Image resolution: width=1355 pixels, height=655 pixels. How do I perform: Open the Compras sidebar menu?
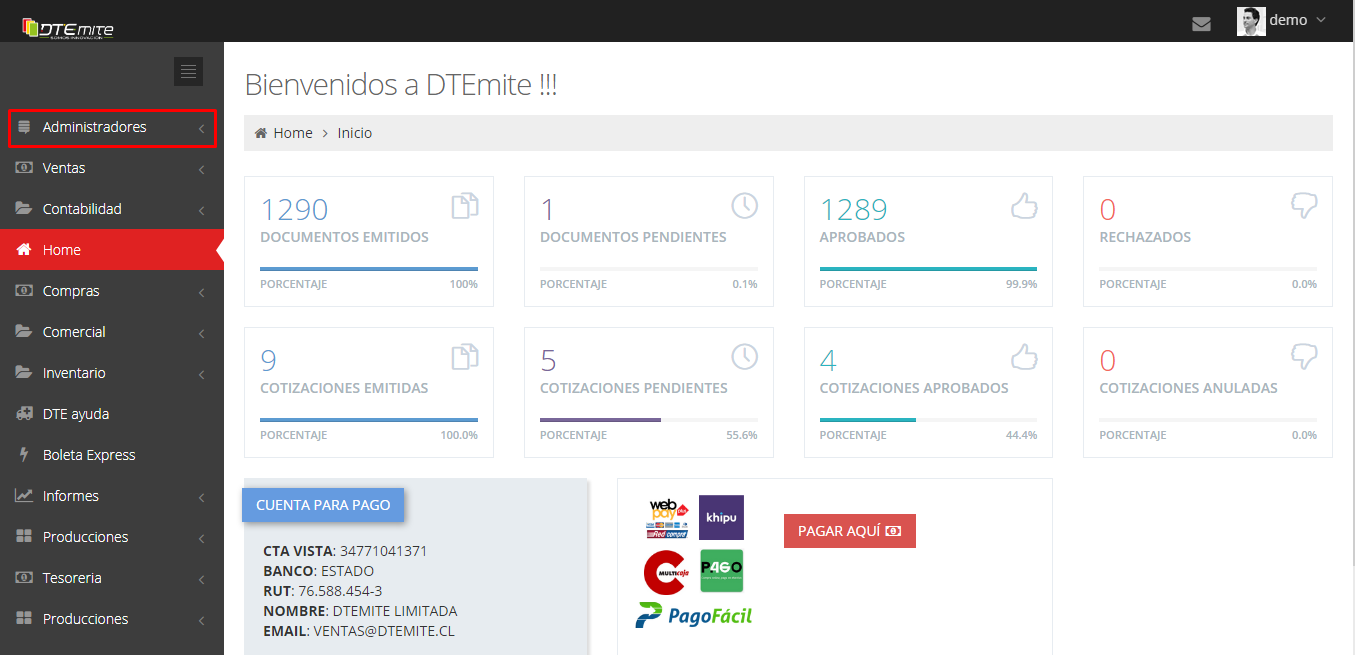112,291
